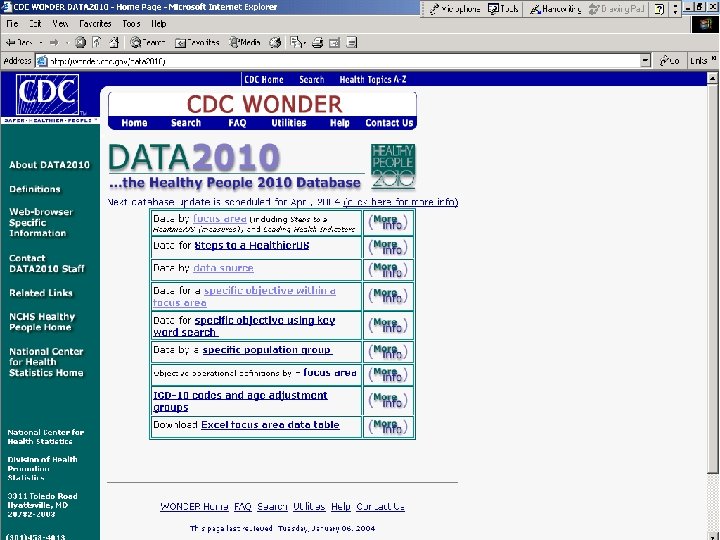
Task: Open Contact DATA2010 Staff sidebar link
Action: pyautogui.click(x=47, y=264)
